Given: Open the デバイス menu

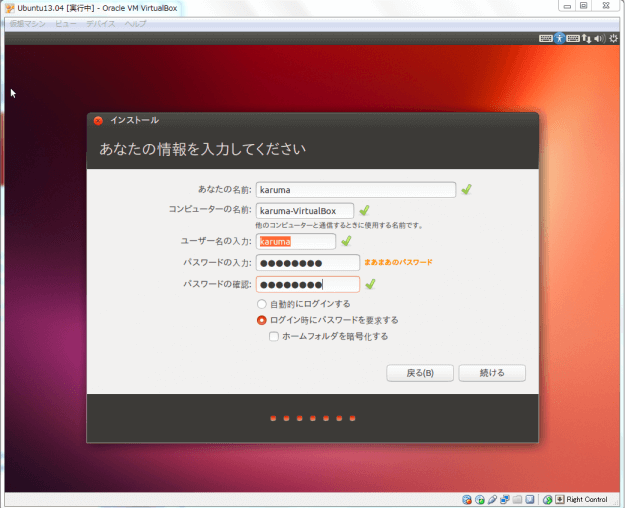Looking at the screenshot, I should click(100, 24).
